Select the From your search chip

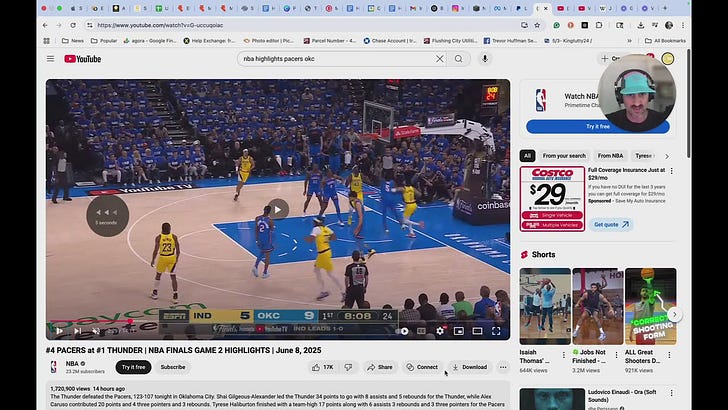pyautogui.click(x=564, y=156)
